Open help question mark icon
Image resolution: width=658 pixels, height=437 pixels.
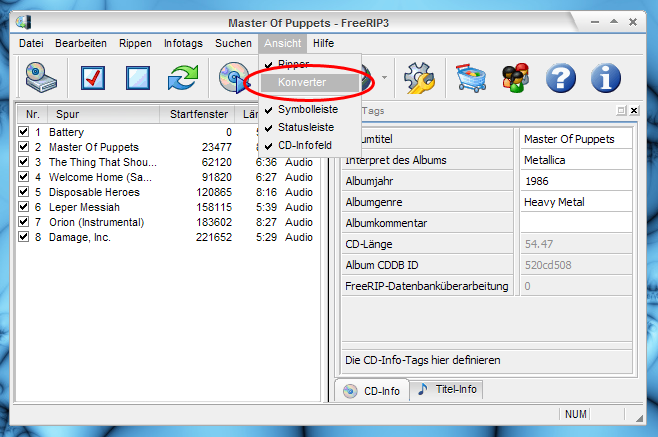pyautogui.click(x=561, y=78)
